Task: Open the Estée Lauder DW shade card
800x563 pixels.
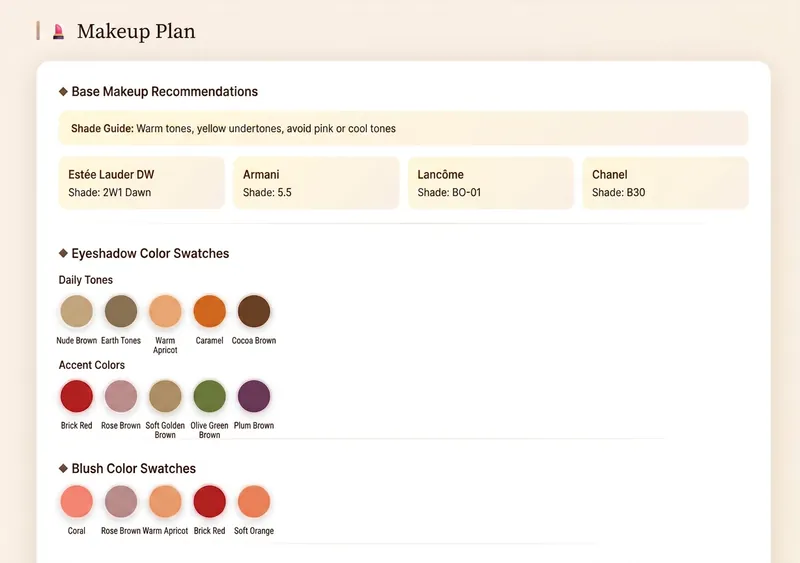Action: coord(141,183)
